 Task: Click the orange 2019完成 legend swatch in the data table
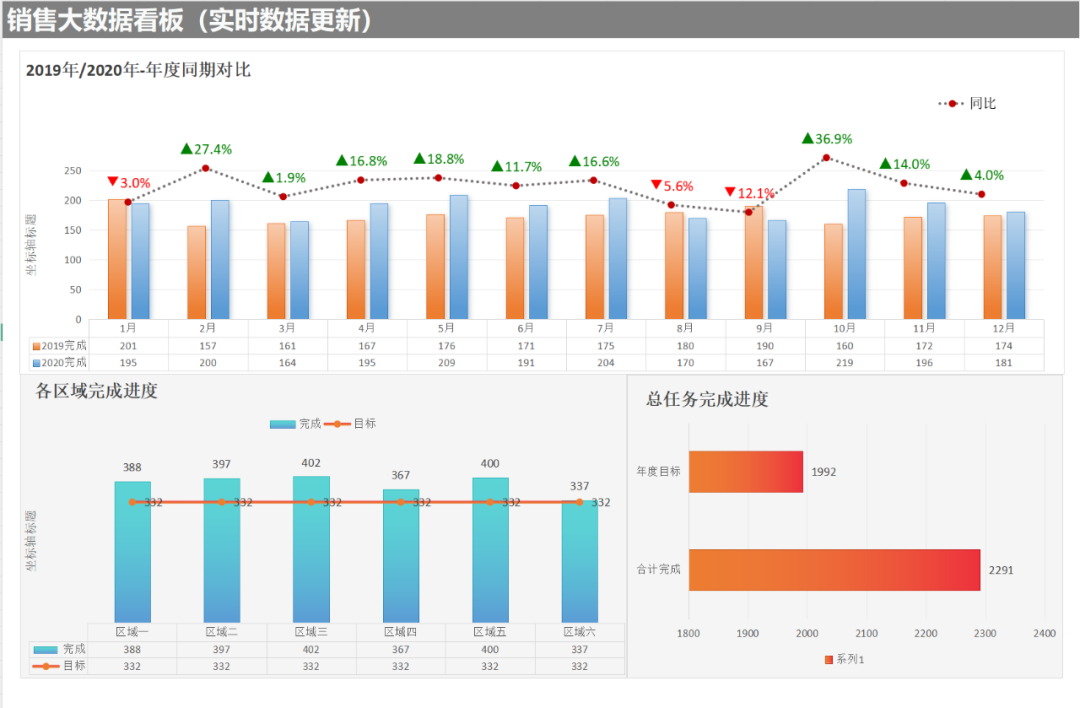pos(36,346)
